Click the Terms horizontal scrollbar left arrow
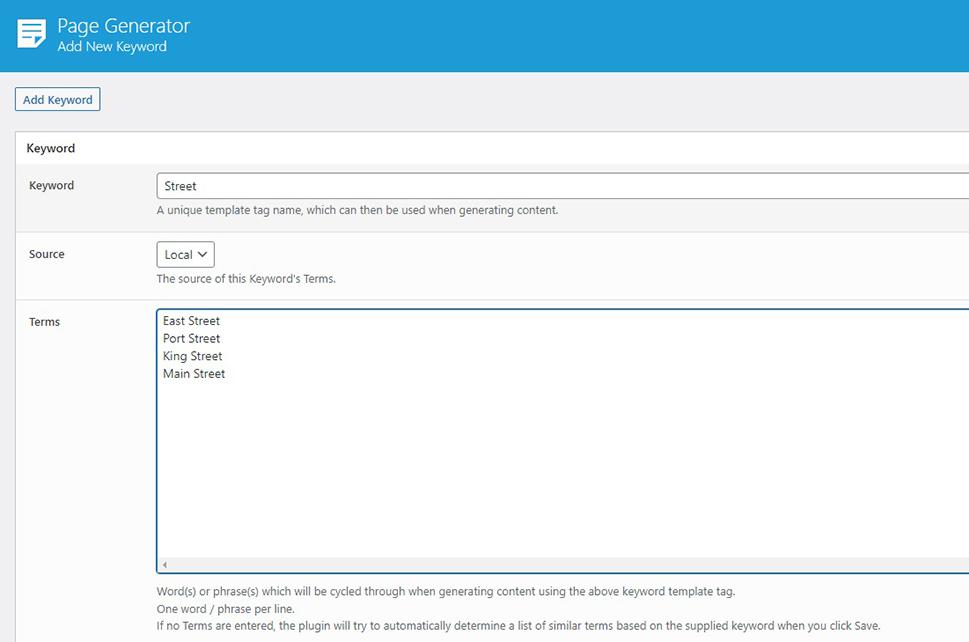The width and height of the screenshot is (969, 642). pos(164,565)
